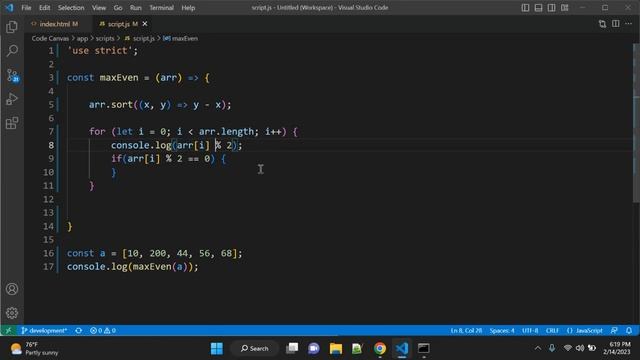Screen dimensions: 640x360
Task: Open the File menu
Action: click(26, 8)
